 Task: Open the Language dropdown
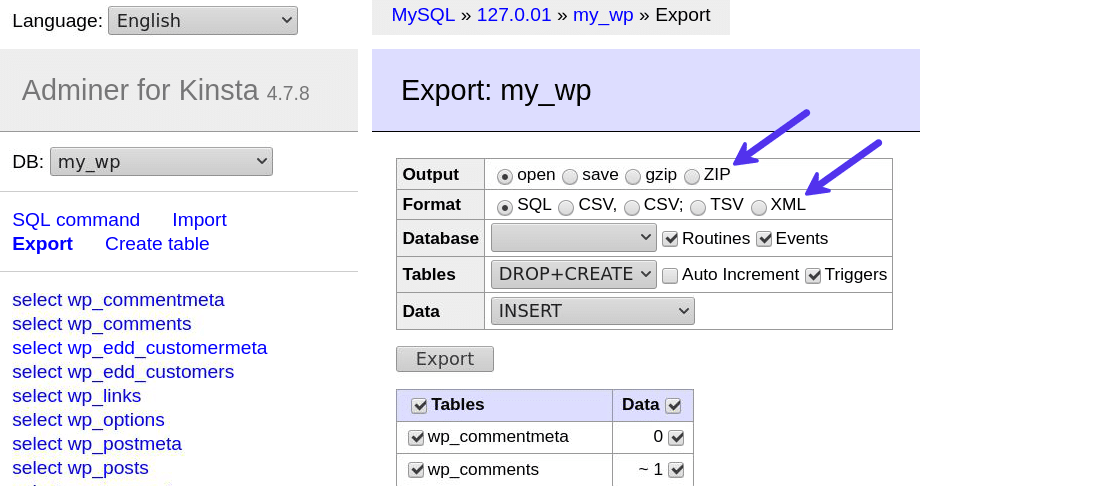click(203, 21)
